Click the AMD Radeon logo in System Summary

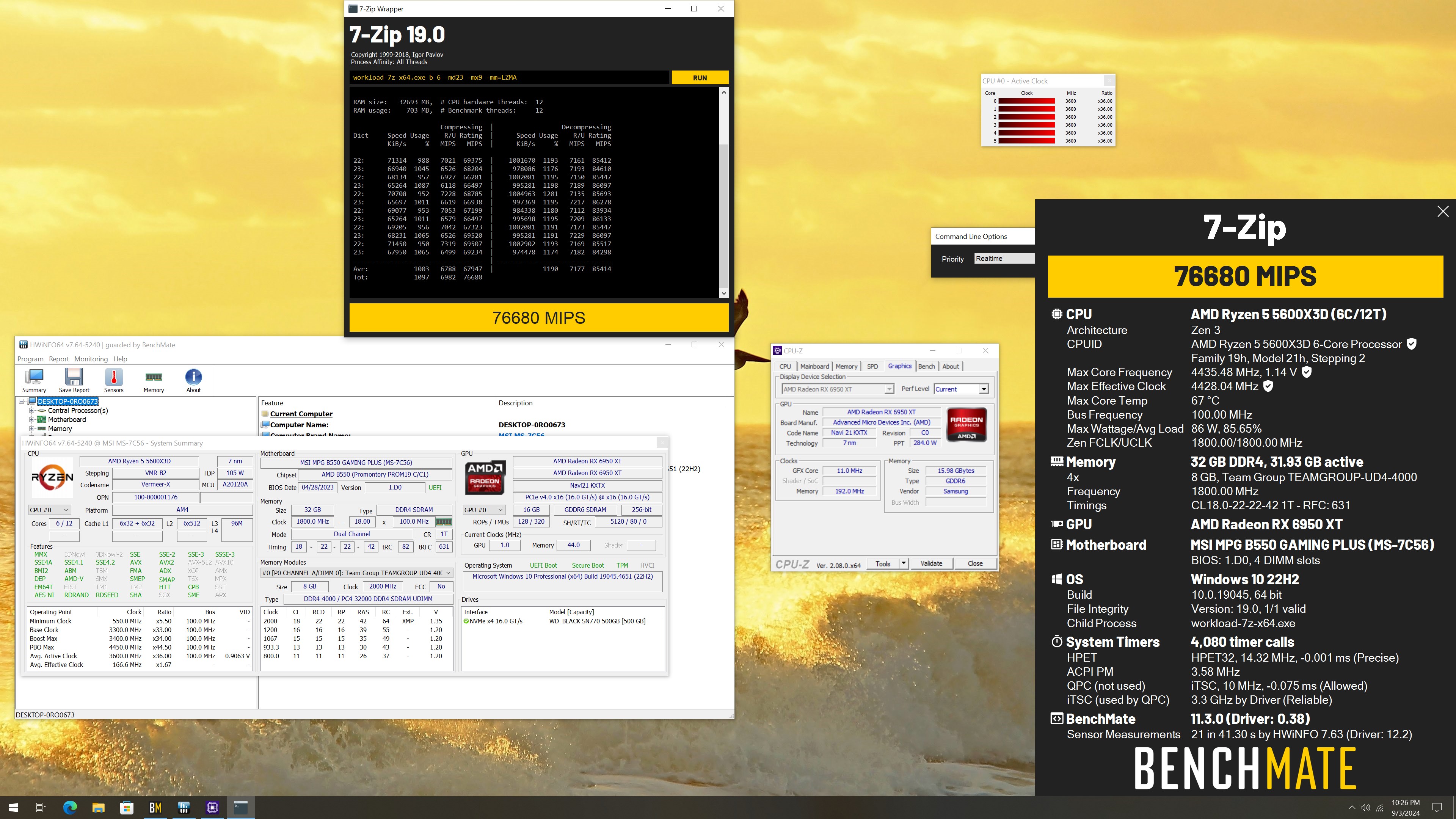pyautogui.click(x=485, y=477)
